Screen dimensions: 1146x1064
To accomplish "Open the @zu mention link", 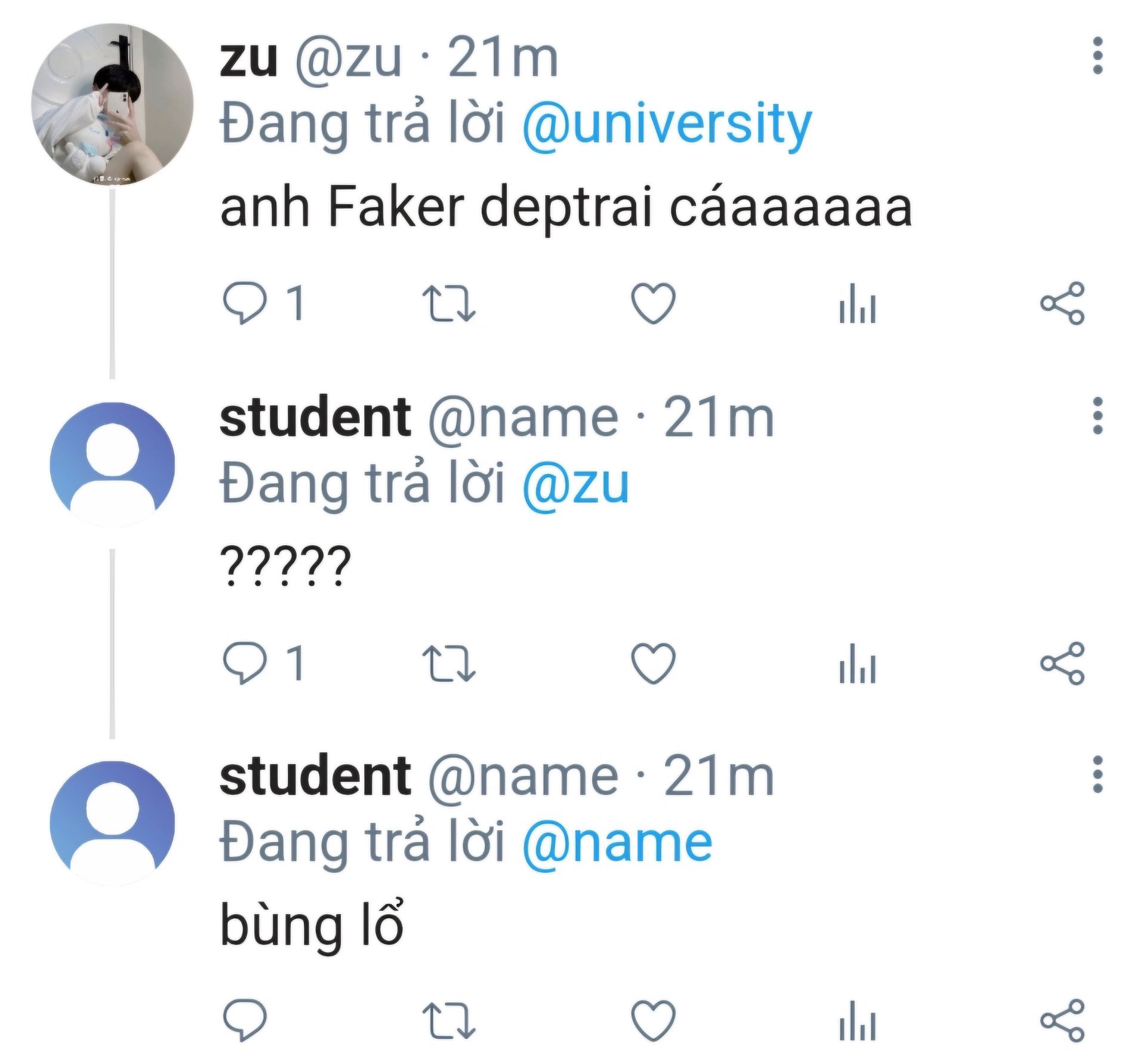I will [x=575, y=485].
